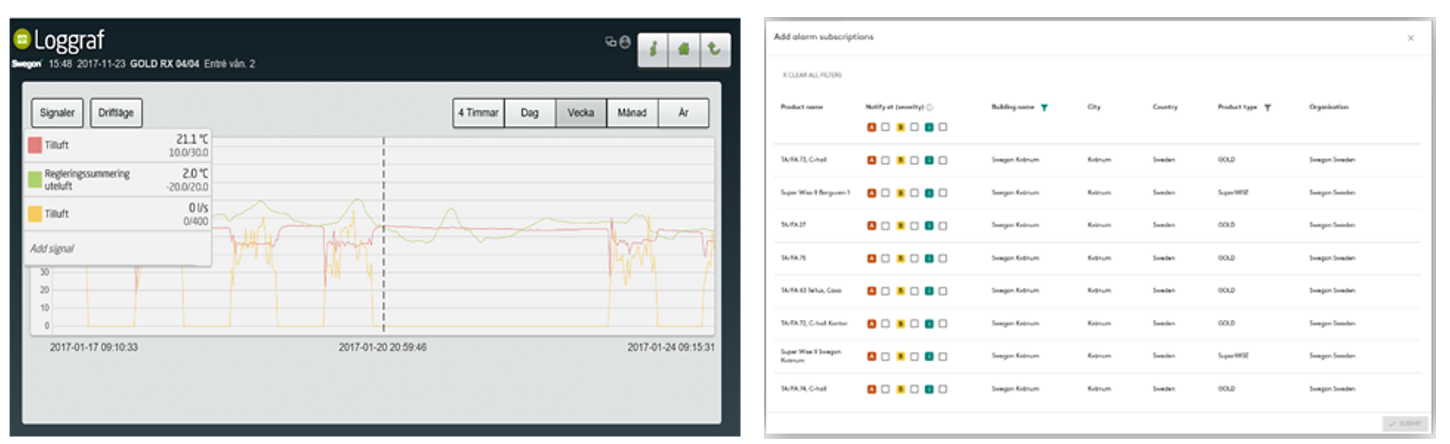The width and height of the screenshot is (1450, 444).
Task: Click the green back arrow icon
Action: tap(714, 50)
